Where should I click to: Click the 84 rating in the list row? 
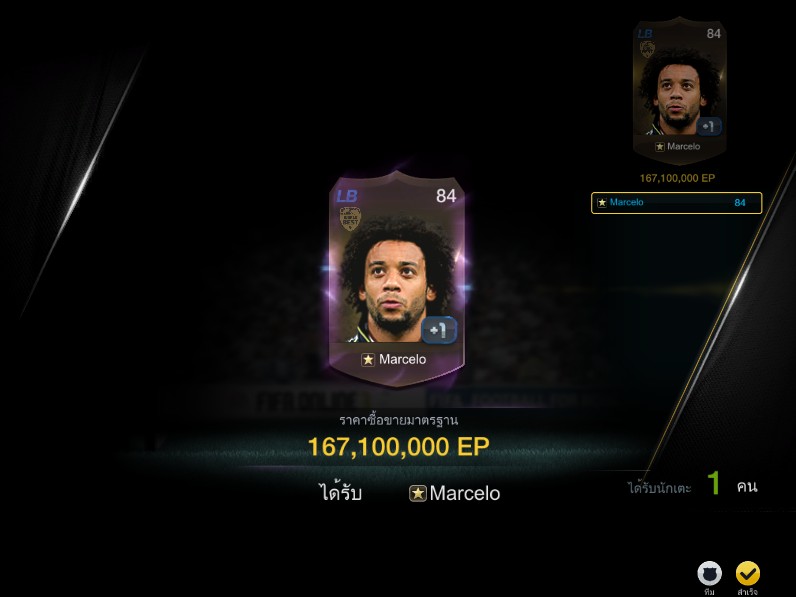(x=740, y=203)
